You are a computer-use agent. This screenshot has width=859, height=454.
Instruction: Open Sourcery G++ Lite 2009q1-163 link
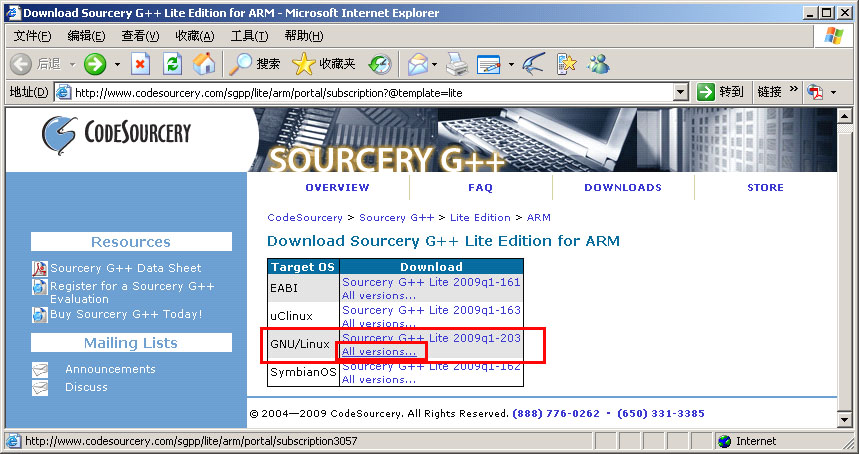coord(431,310)
